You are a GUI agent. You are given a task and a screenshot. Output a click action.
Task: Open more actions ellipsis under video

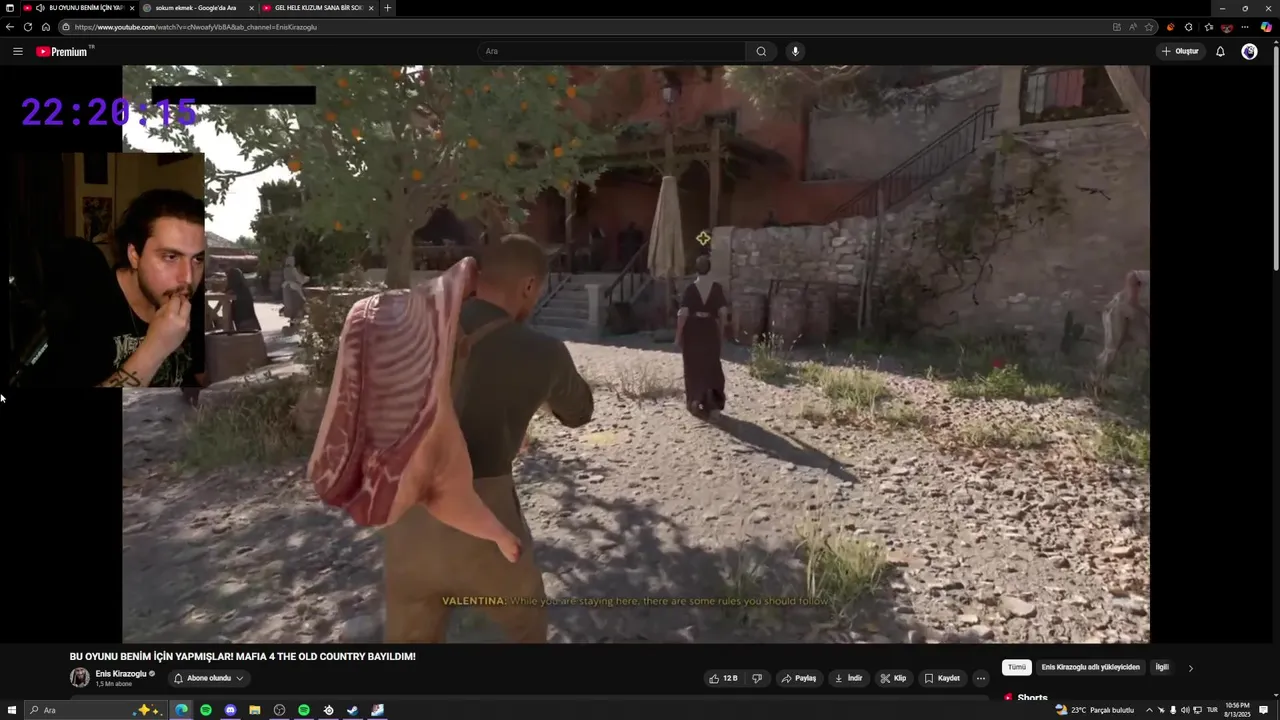point(981,678)
